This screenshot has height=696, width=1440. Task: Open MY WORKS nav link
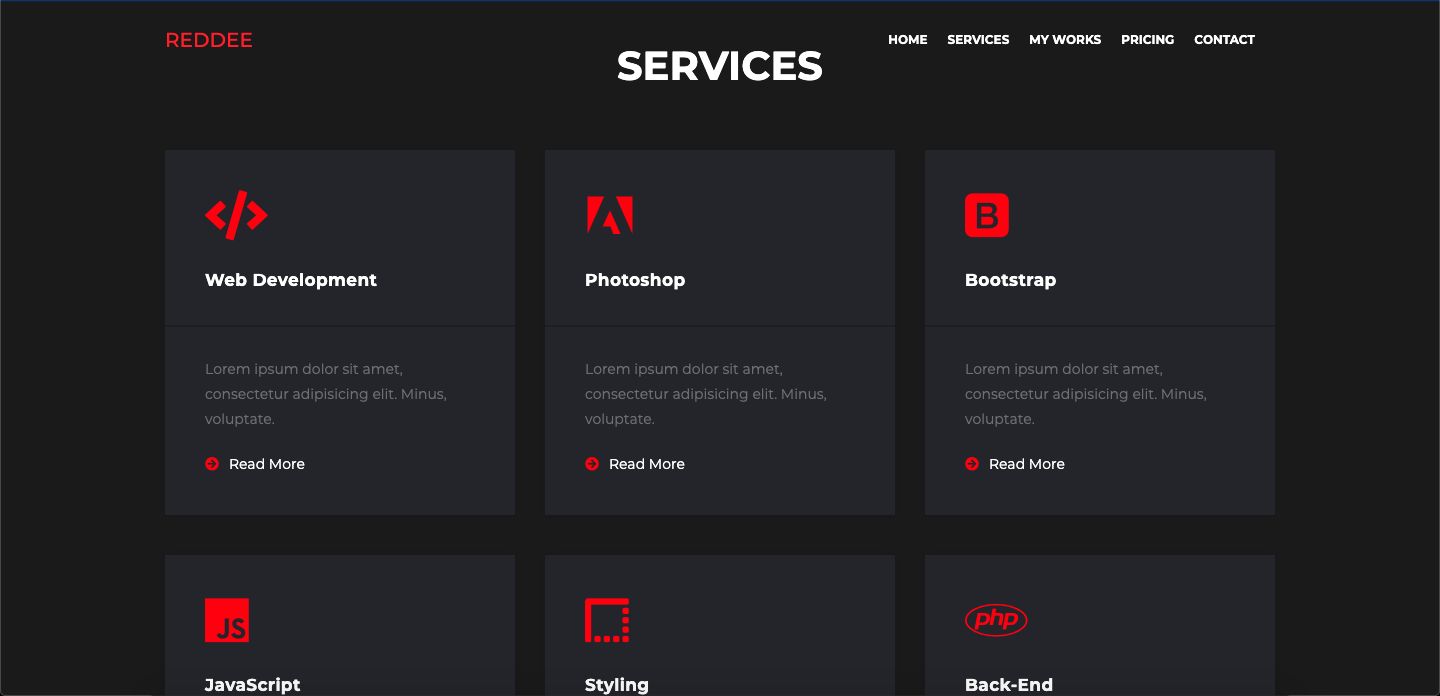point(1065,40)
